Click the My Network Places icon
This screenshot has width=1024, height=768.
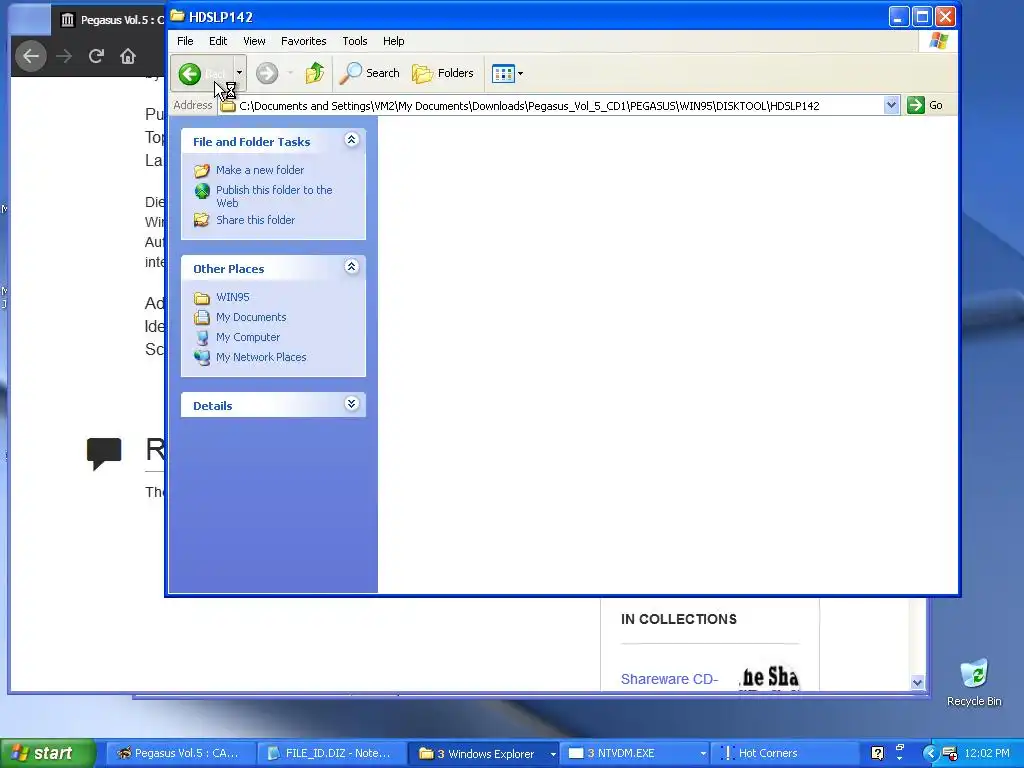click(x=202, y=357)
